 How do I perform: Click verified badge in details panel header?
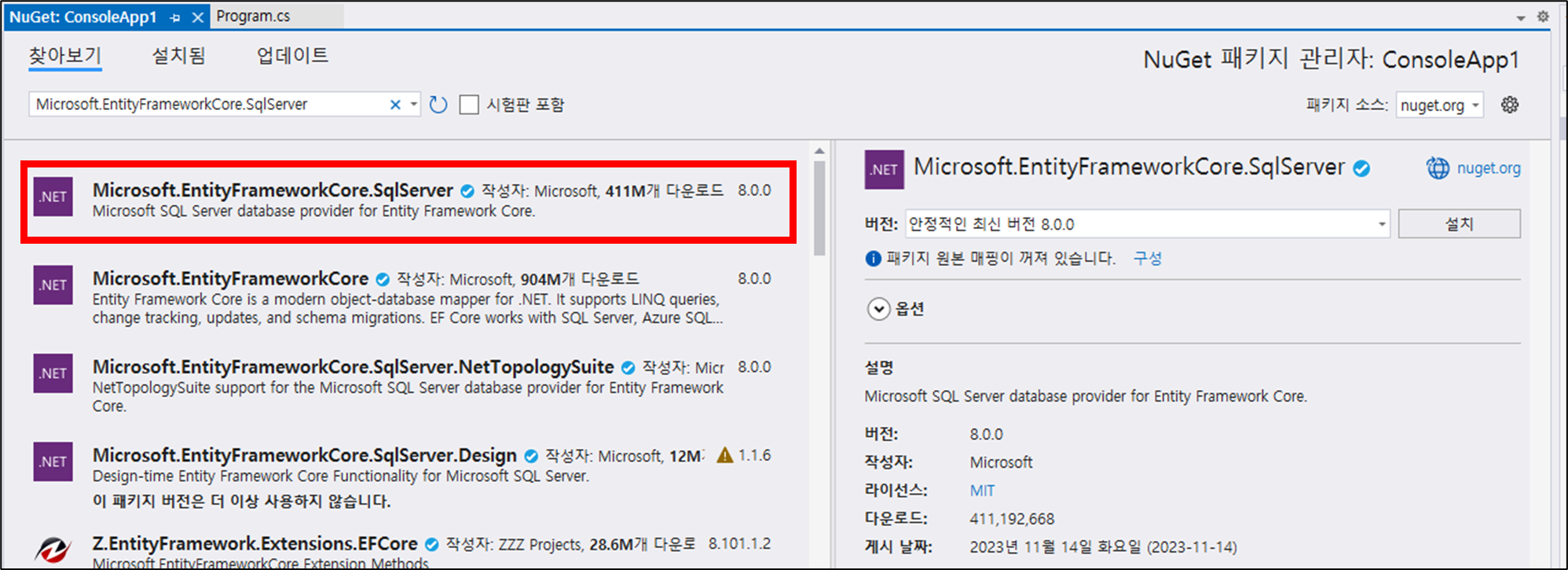pyautogui.click(x=1362, y=168)
